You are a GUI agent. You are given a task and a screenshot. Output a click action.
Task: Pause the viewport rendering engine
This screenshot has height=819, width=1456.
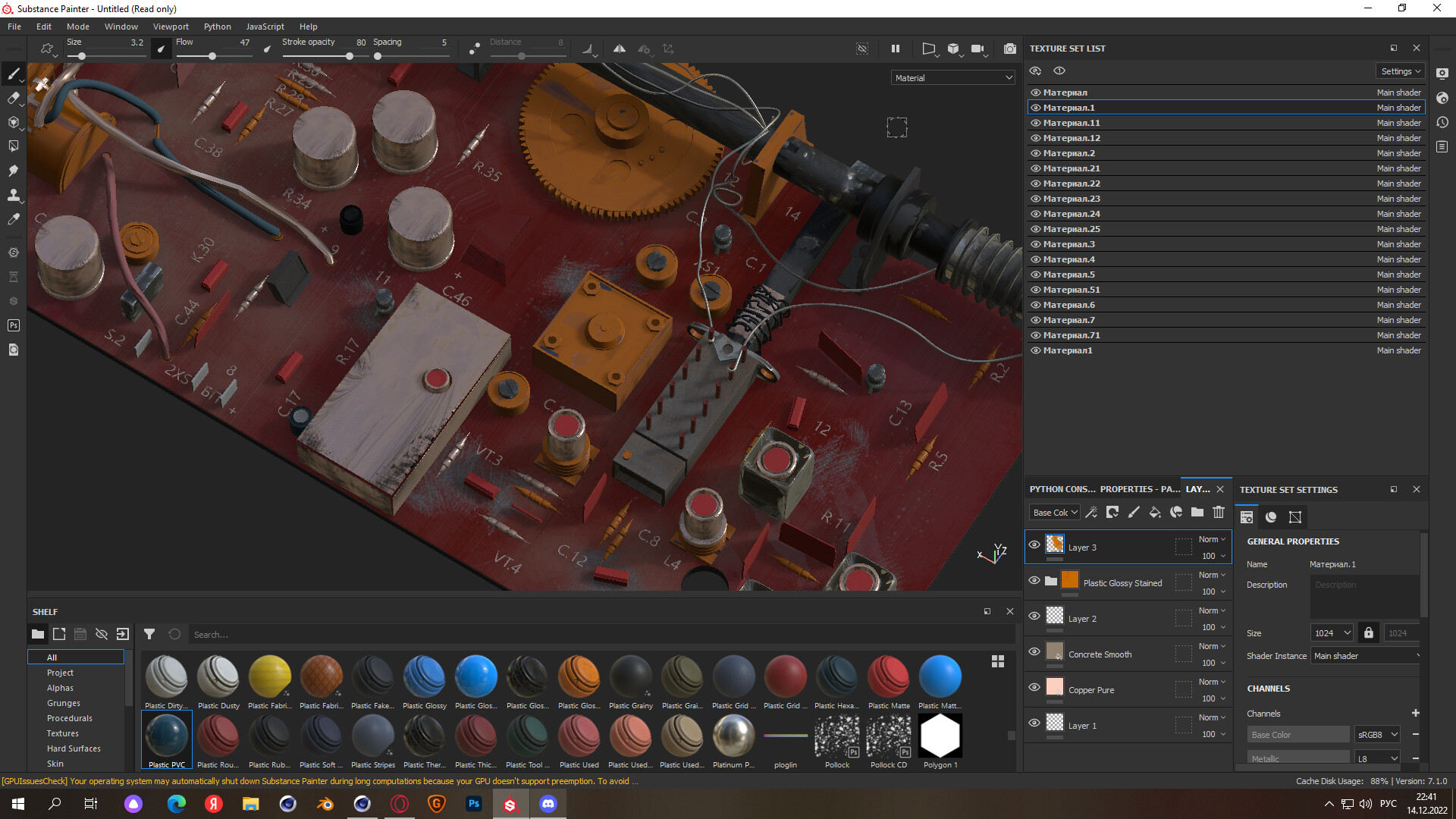click(896, 49)
